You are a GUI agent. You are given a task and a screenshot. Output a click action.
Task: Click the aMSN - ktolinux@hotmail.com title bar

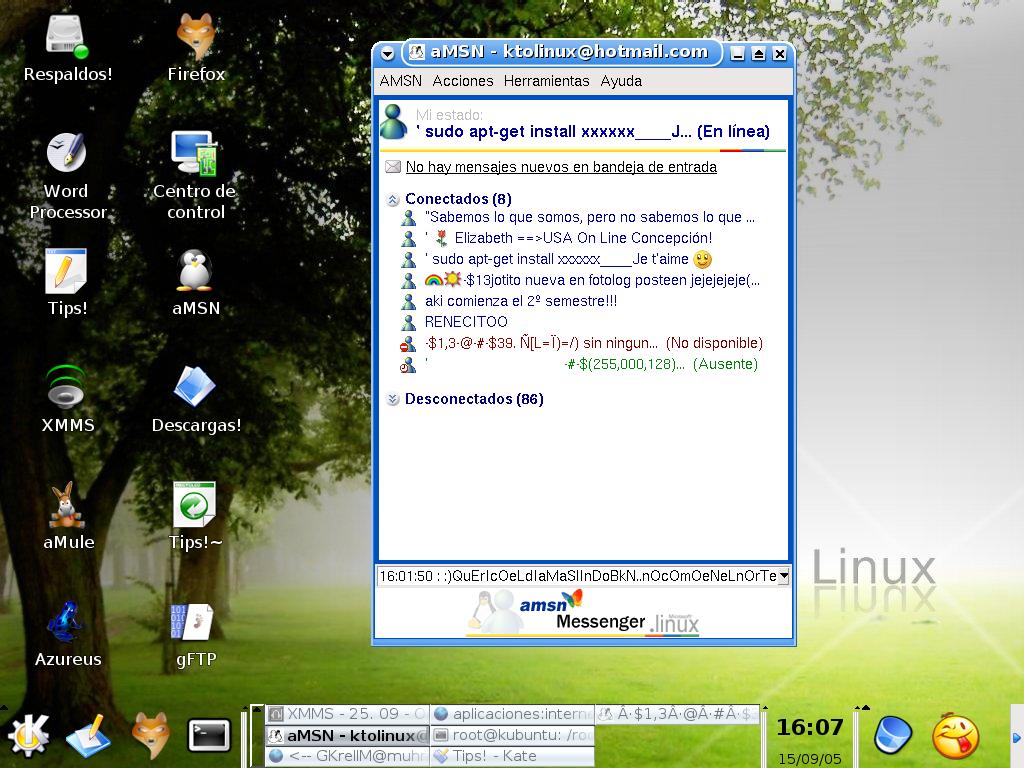coord(562,52)
